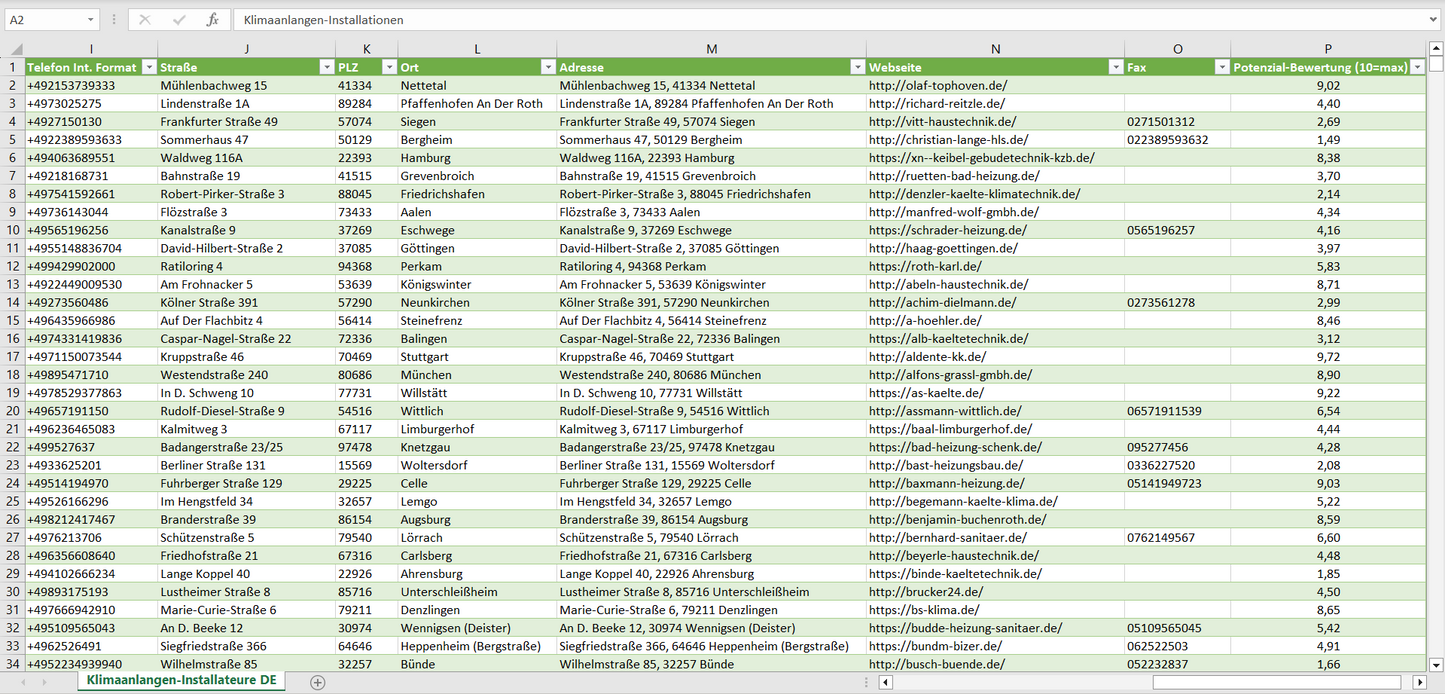Open the PLZ column filter dropdown
This screenshot has height=694, width=1445.
click(x=388, y=67)
